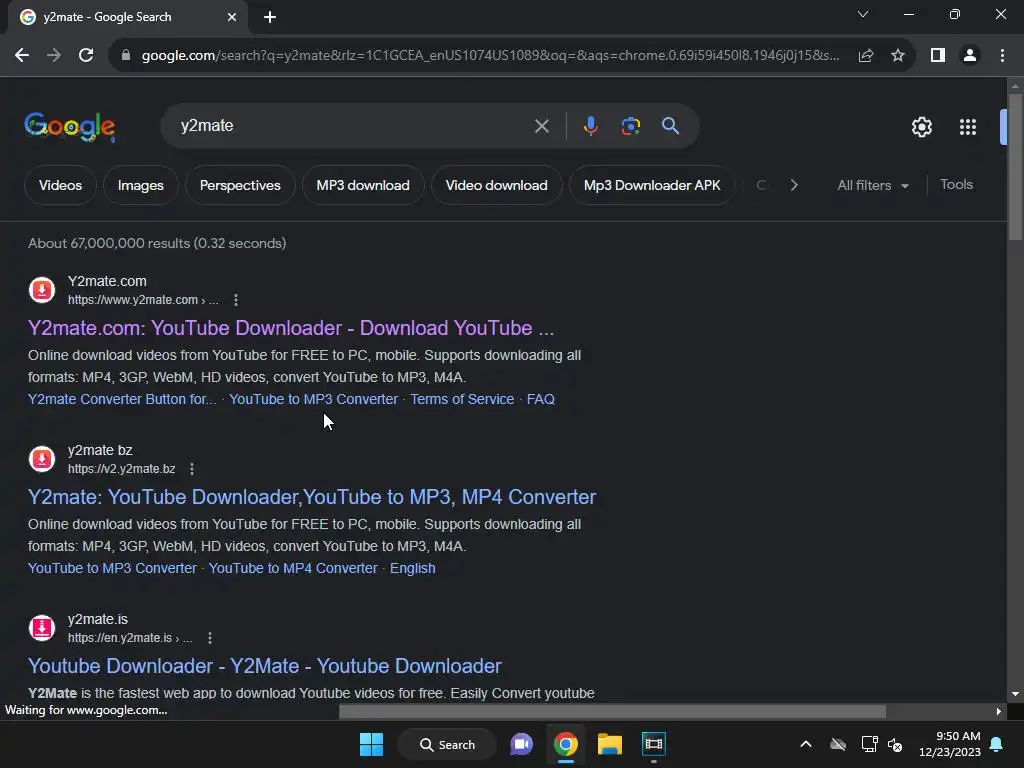The width and height of the screenshot is (1024, 768).
Task: Click the cloud sync-off tray icon
Action: (x=838, y=744)
